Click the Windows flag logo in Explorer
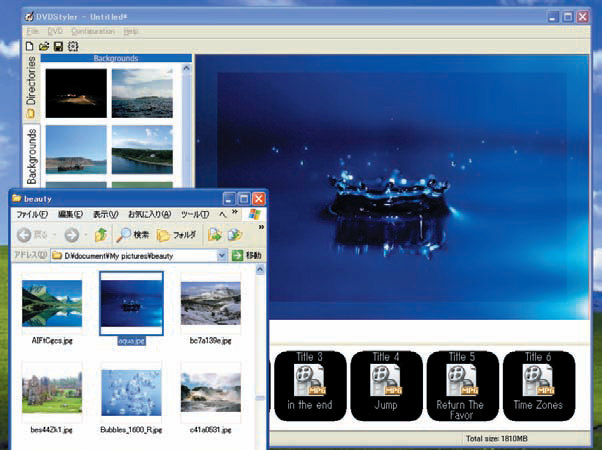602x450 pixels. tap(254, 214)
